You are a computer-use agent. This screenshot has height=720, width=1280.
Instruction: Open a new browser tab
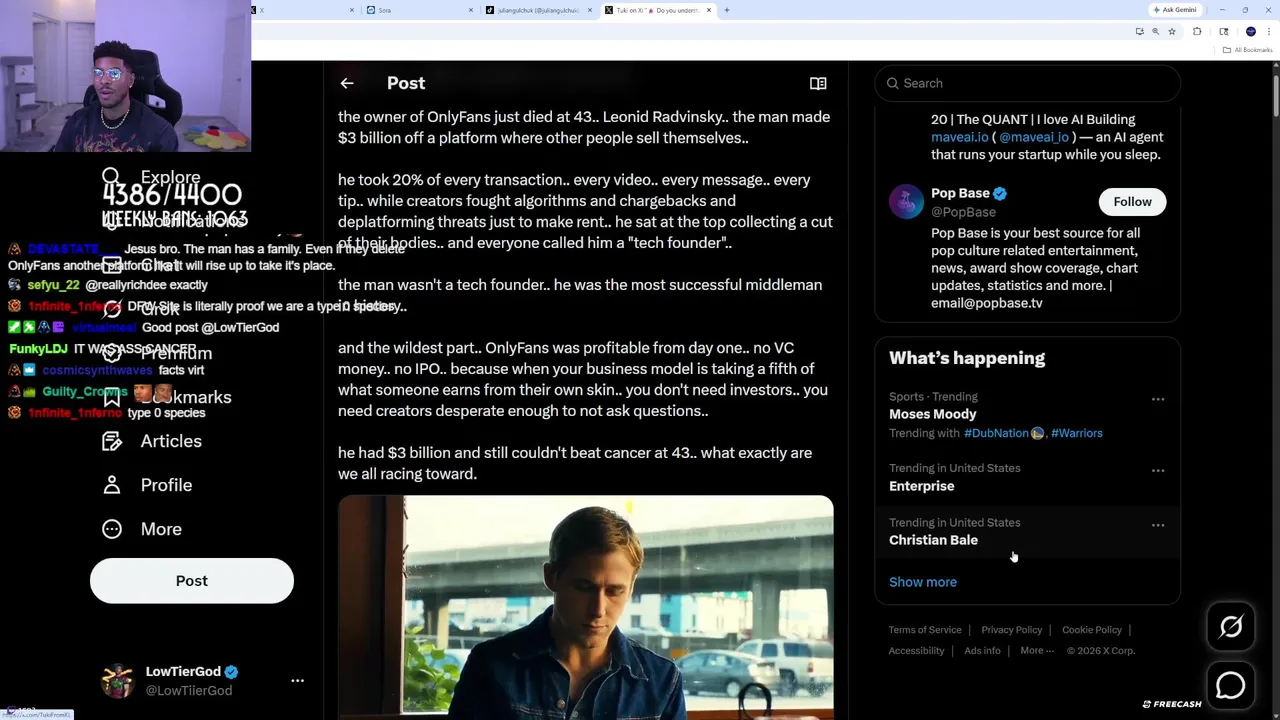(727, 10)
